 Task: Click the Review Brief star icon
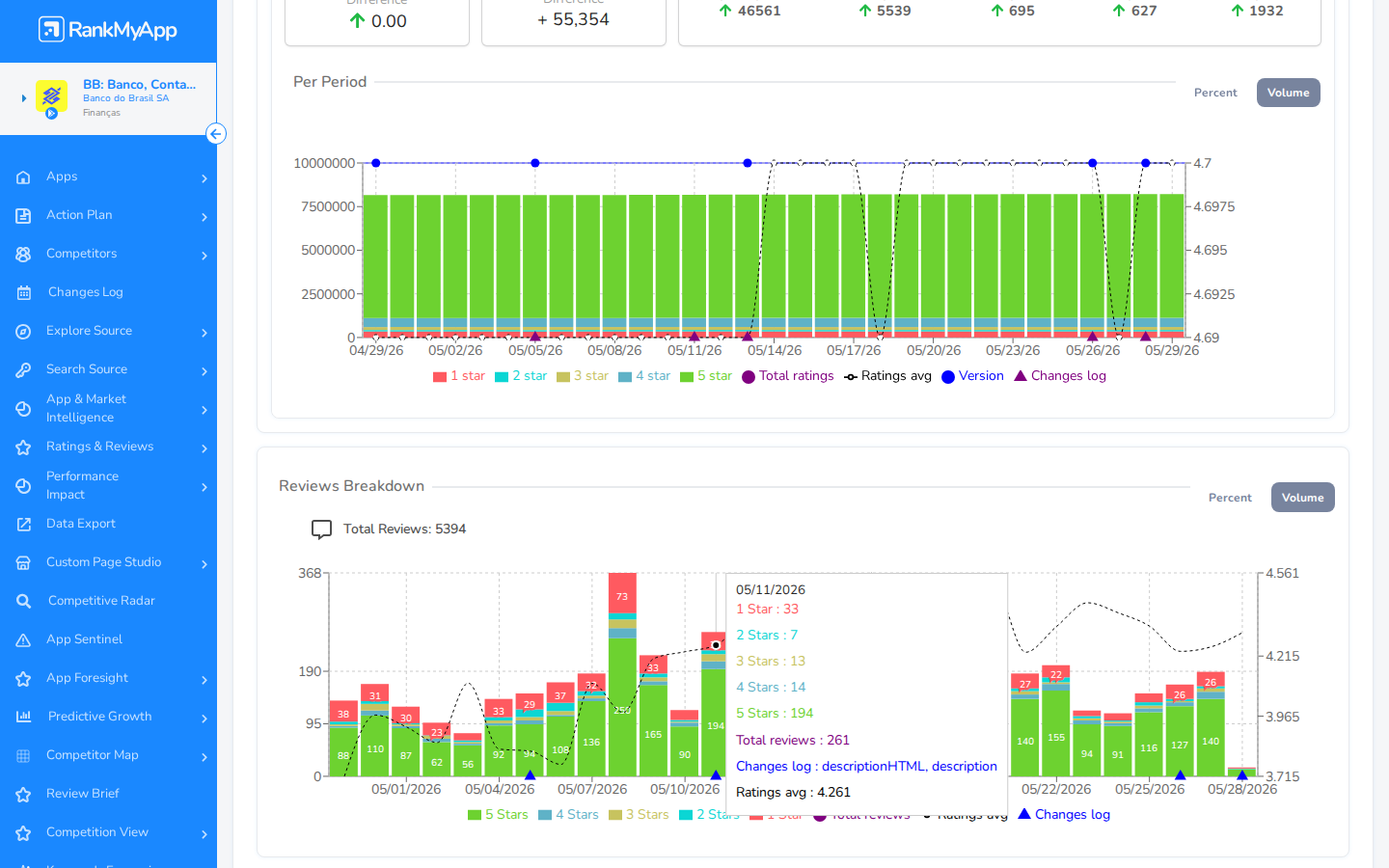pyautogui.click(x=24, y=794)
